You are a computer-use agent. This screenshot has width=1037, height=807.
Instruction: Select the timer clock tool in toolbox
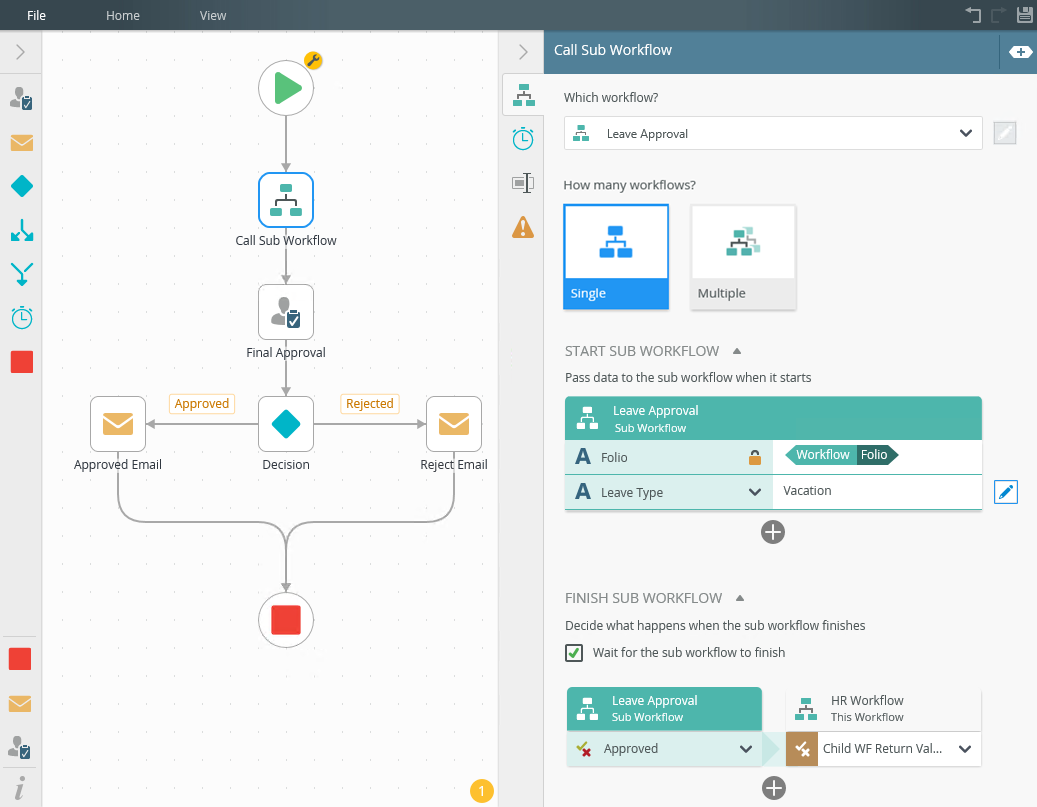click(22, 318)
